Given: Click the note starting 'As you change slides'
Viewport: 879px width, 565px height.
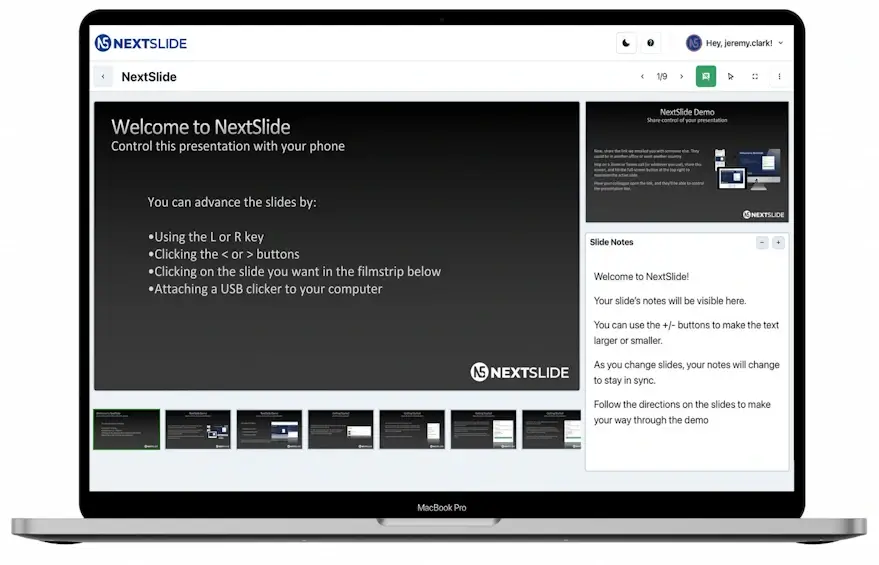Looking at the screenshot, I should click(x=687, y=373).
